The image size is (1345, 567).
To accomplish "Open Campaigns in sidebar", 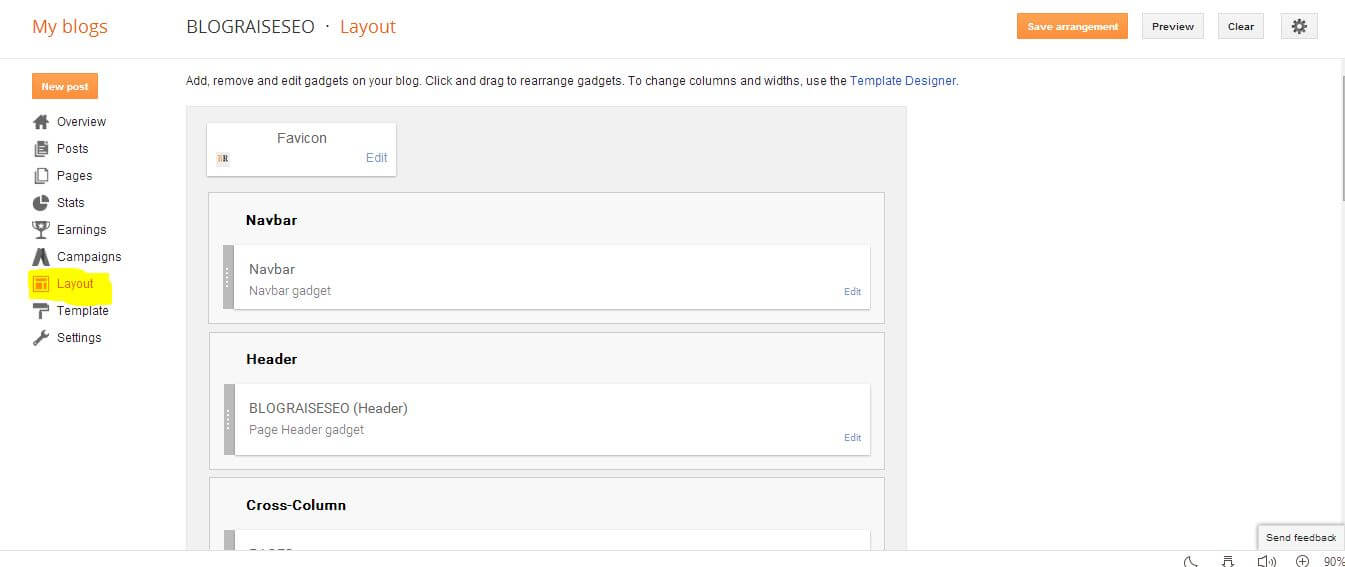I will click(x=89, y=257).
